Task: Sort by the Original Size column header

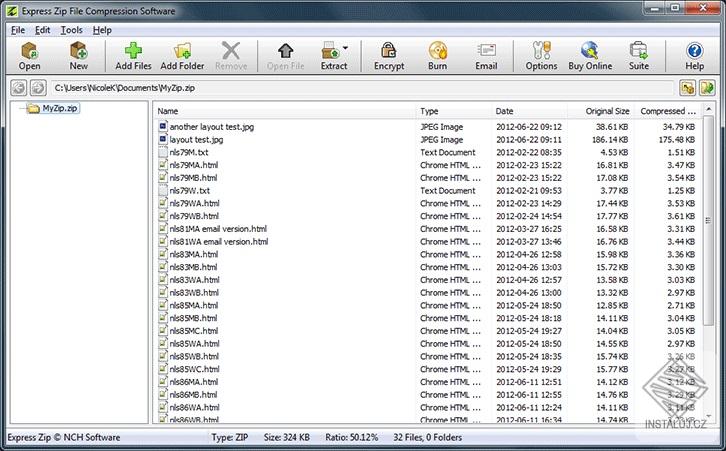Action: click(601, 111)
